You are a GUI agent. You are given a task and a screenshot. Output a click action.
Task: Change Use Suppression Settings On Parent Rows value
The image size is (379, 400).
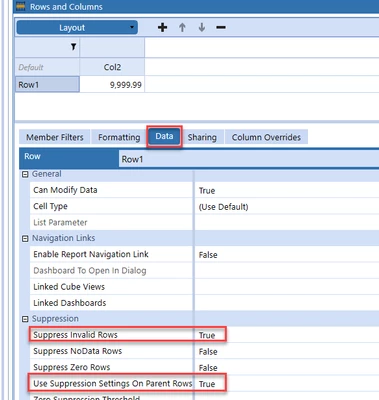(x=287, y=384)
